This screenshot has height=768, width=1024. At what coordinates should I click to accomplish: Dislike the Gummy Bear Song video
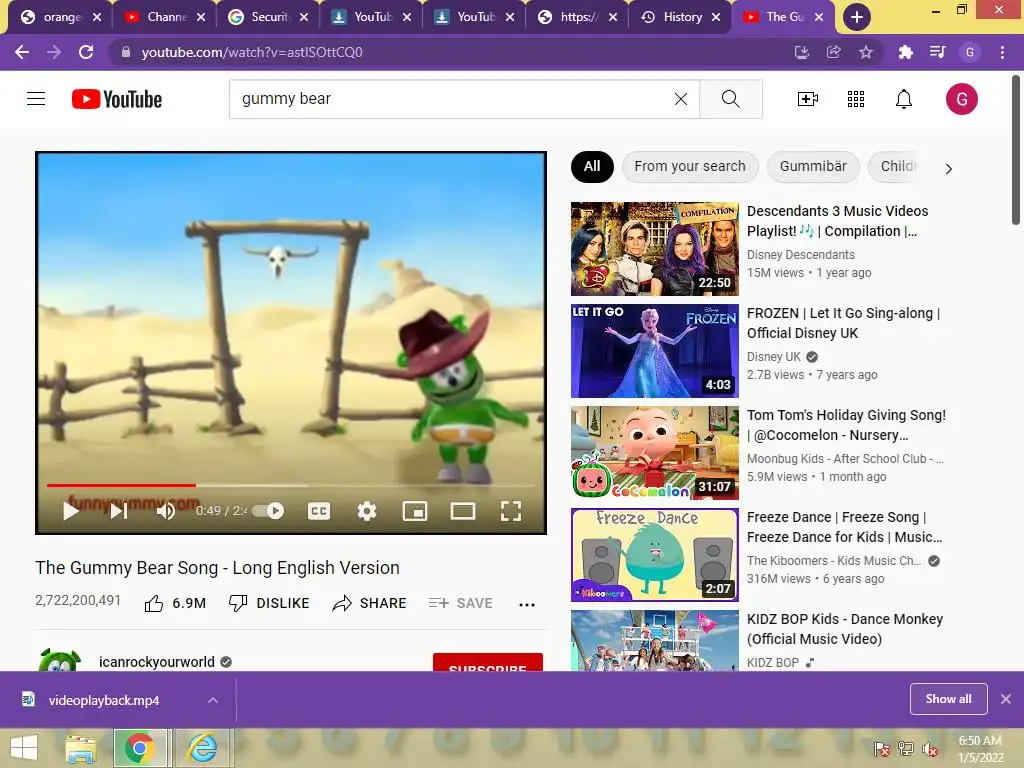[268, 603]
